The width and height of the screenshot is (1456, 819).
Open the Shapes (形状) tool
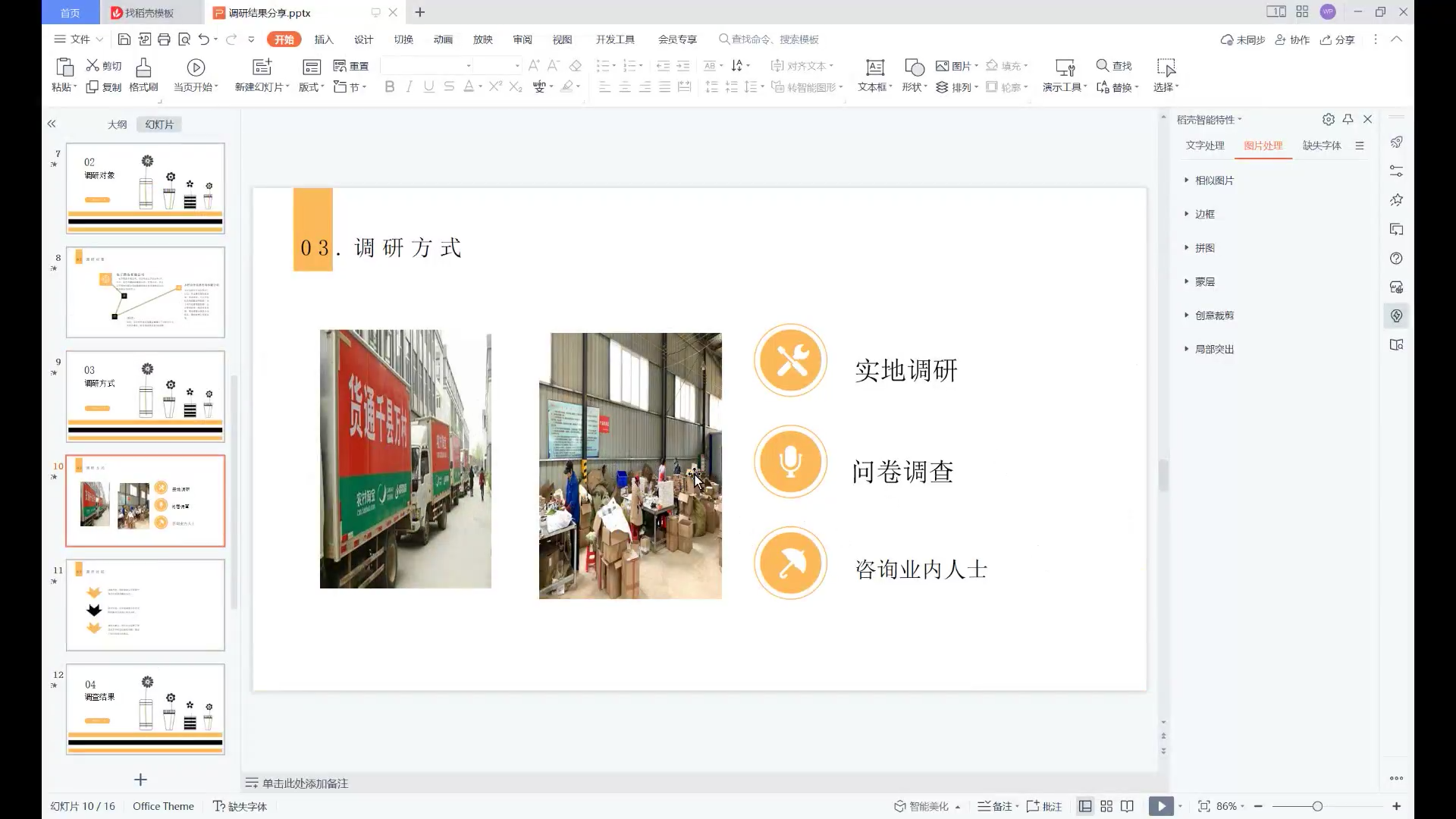tap(915, 68)
